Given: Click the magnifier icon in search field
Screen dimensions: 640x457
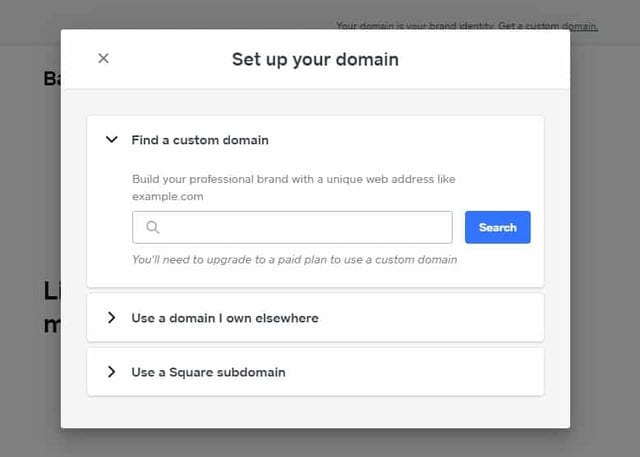Looking at the screenshot, I should [x=152, y=227].
